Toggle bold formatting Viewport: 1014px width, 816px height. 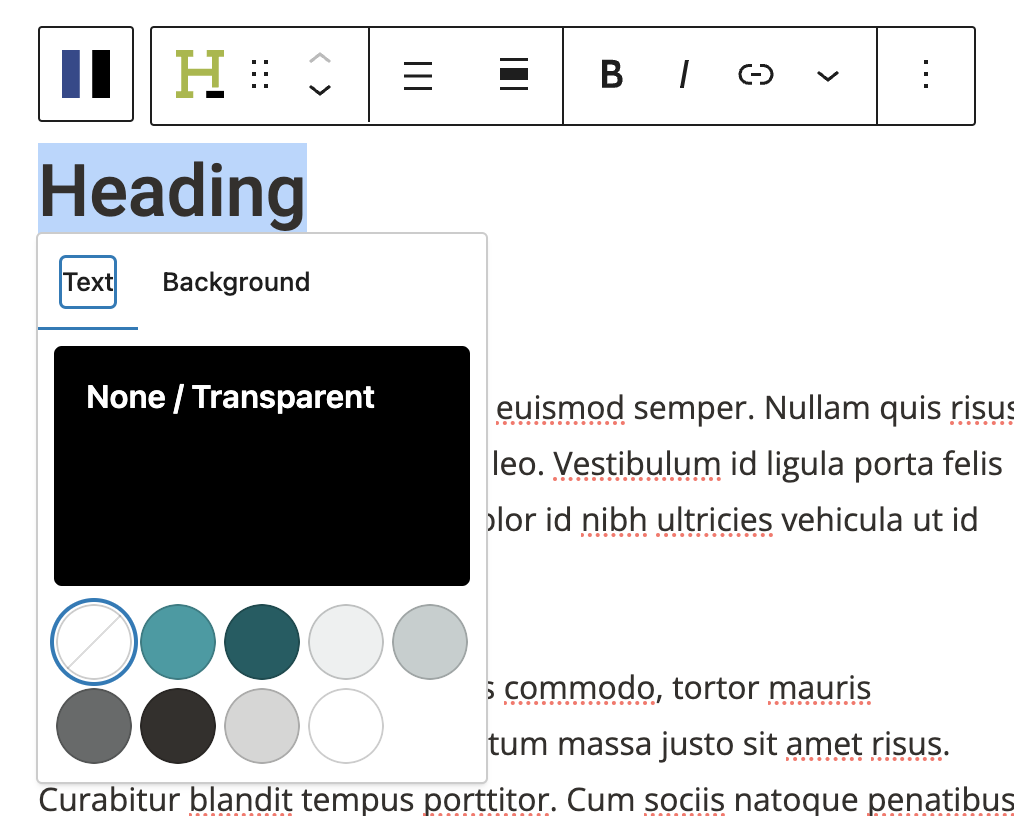coord(612,75)
